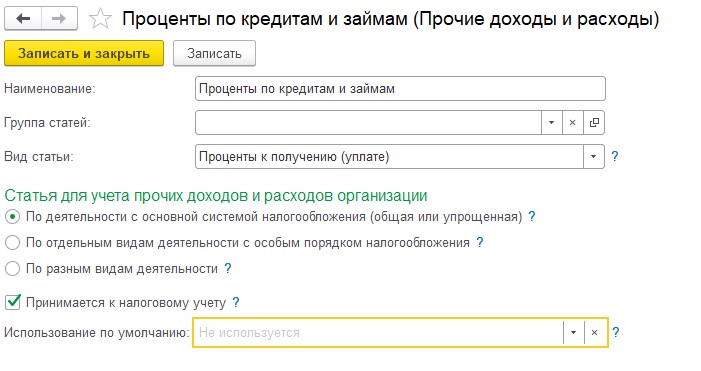Click the Записать и закрыть button
Screen dimensions: 701x371
point(84,53)
